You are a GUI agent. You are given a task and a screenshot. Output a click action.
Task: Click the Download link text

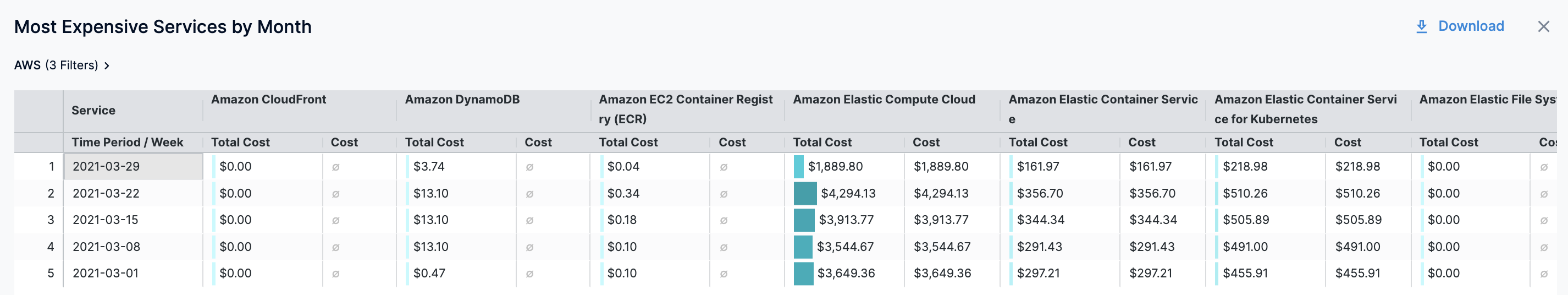[1471, 26]
